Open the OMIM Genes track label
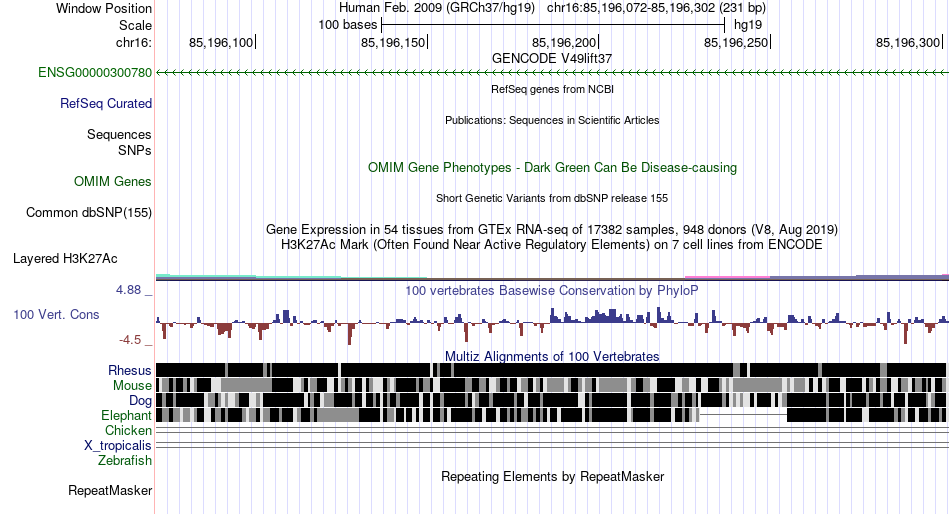Viewport: 950px width, 514px height. [113, 182]
